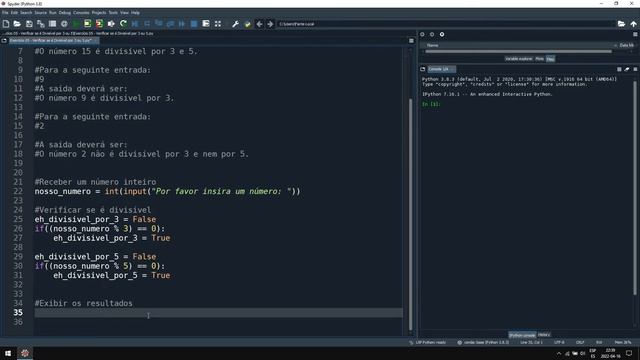Show hidden system tray icons
Screen dimensions: 640x360
pos(559,353)
